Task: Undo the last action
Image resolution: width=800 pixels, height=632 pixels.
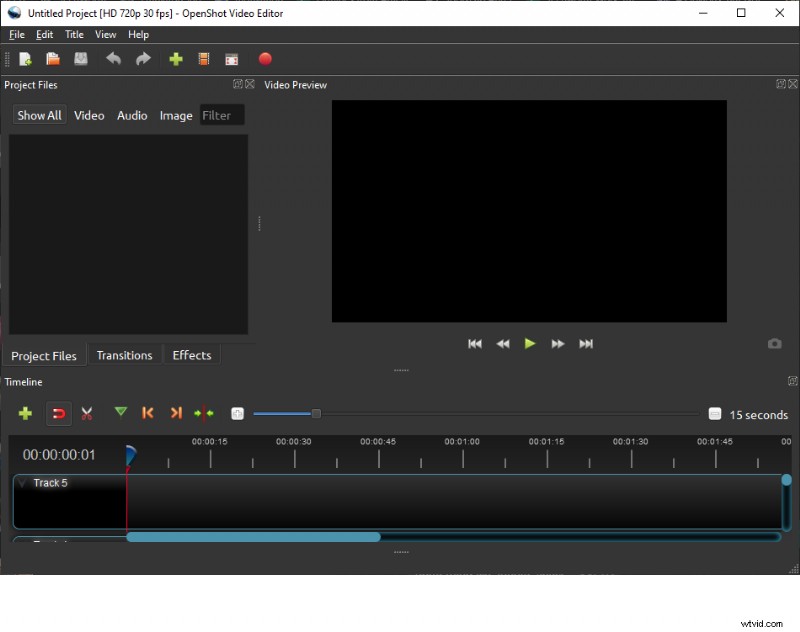Action: point(113,59)
